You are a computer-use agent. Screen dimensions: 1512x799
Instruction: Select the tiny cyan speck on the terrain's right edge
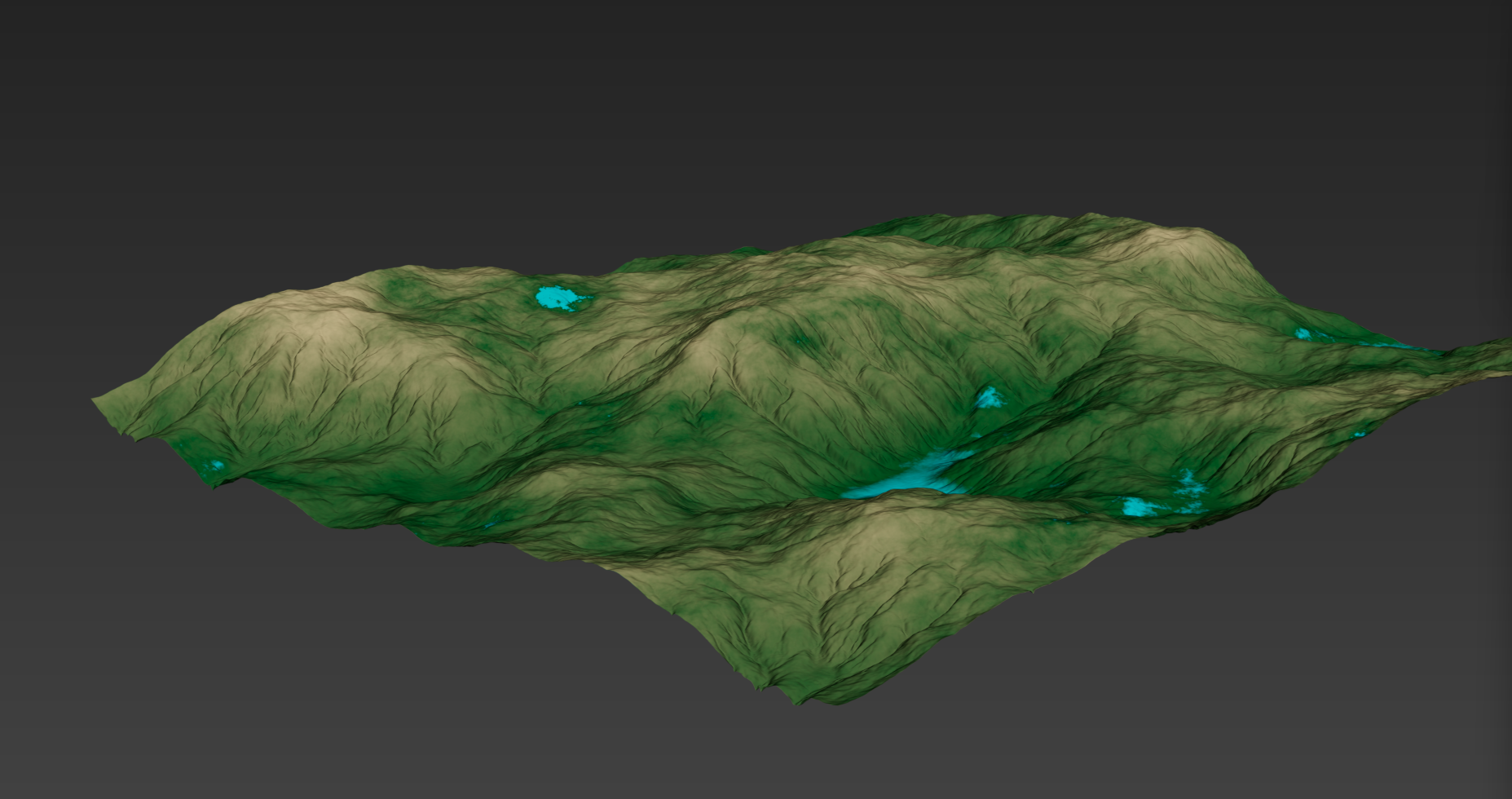(1359, 434)
